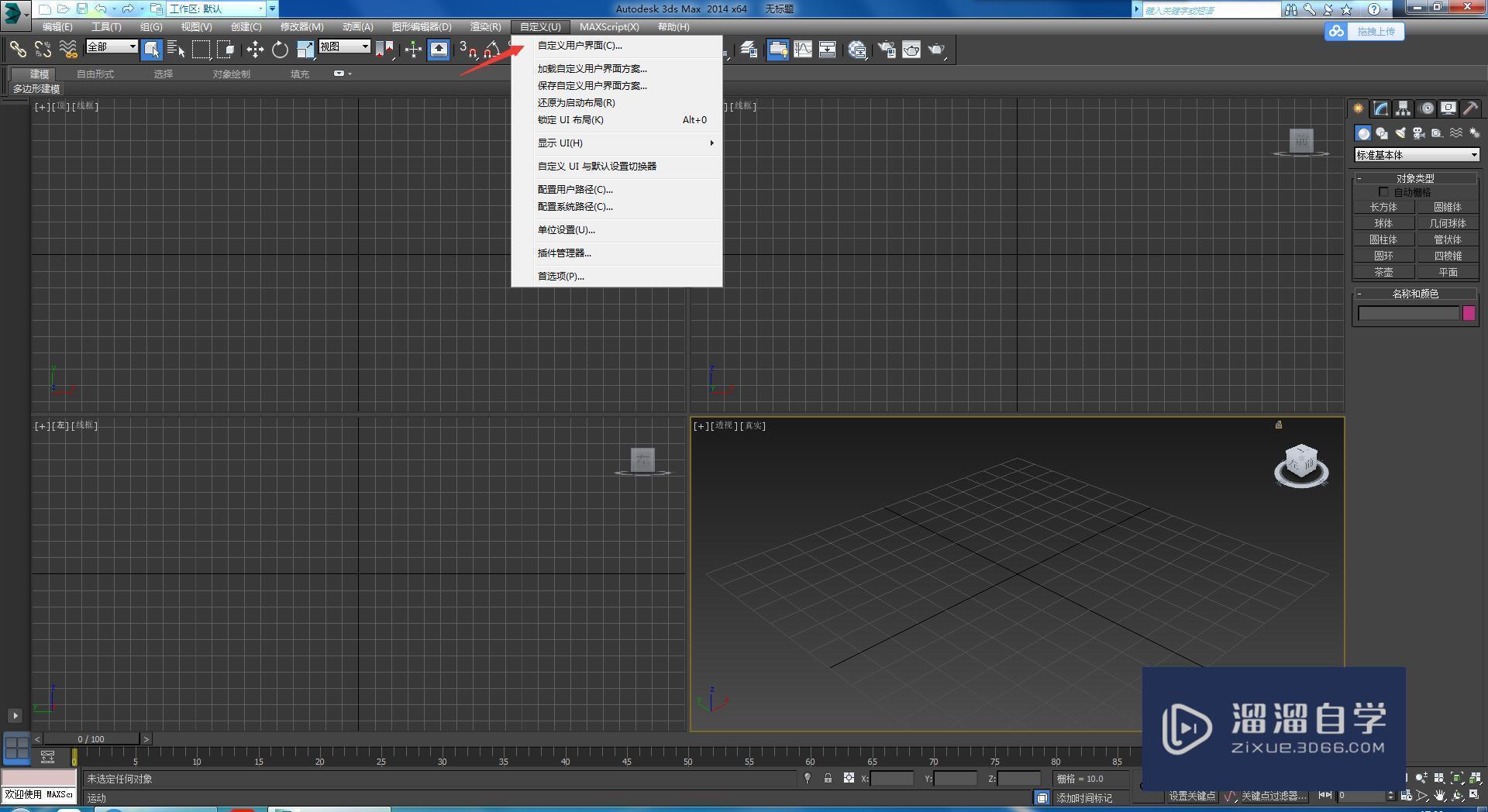Toggle the 设置关键点 mode button
The width and height of the screenshot is (1488, 812).
click(1192, 797)
